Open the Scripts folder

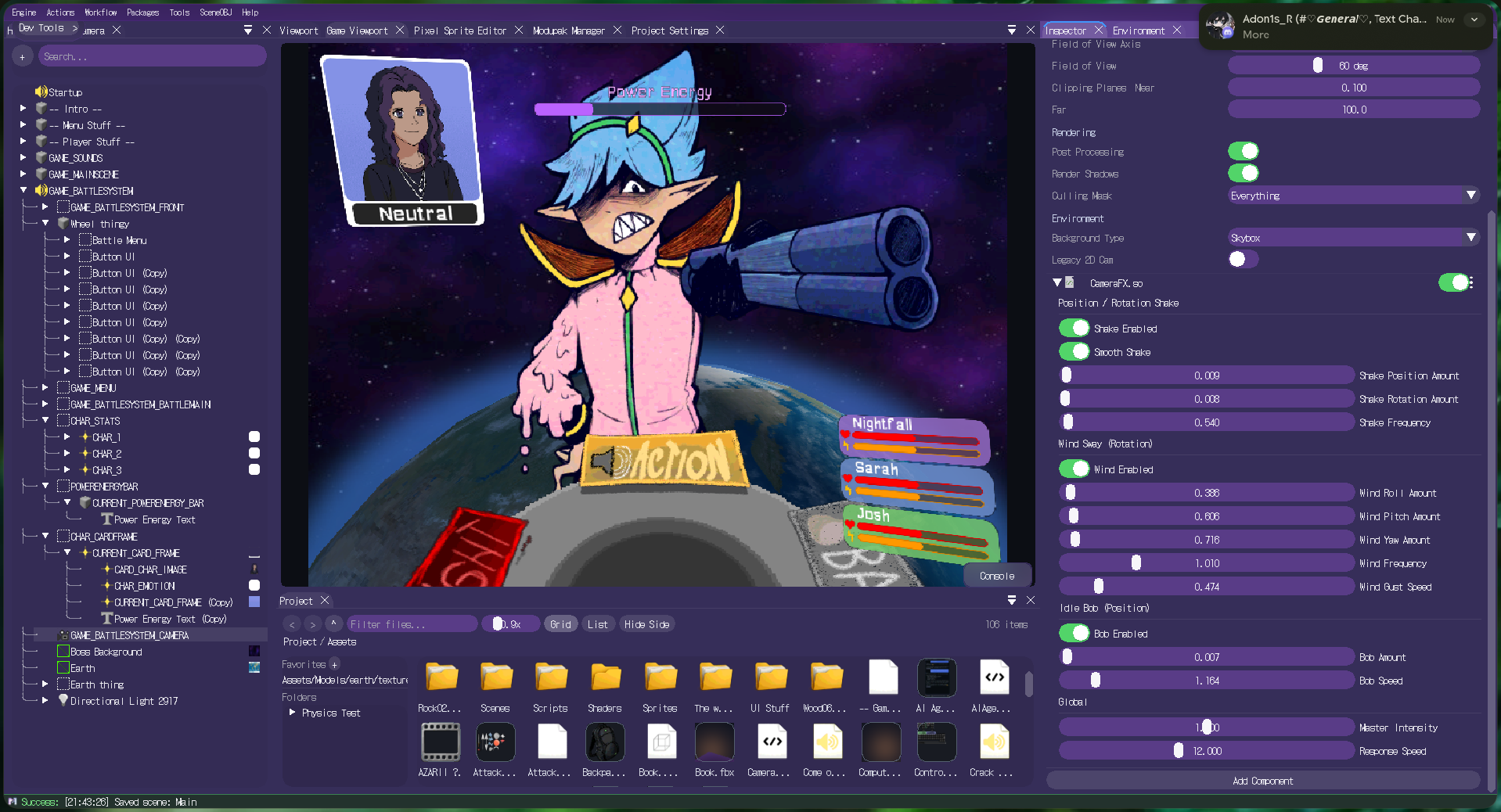click(x=551, y=687)
